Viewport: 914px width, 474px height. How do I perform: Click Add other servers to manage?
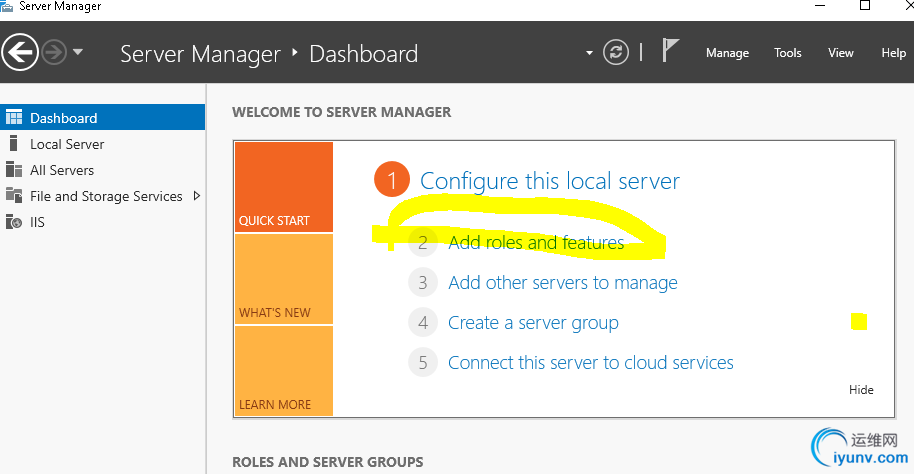tap(563, 283)
